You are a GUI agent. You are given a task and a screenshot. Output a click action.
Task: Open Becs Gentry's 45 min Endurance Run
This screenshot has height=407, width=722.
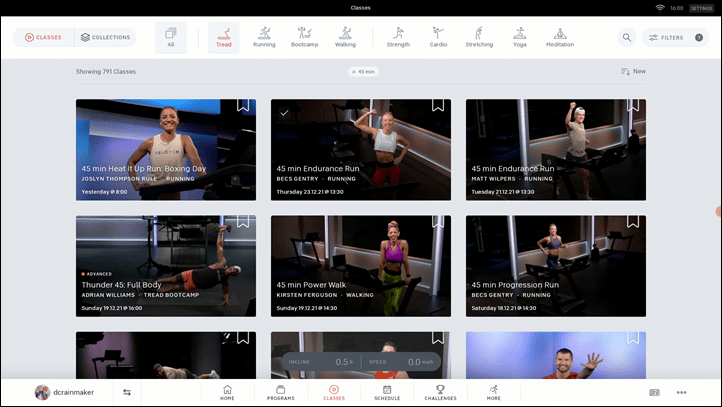coord(361,150)
